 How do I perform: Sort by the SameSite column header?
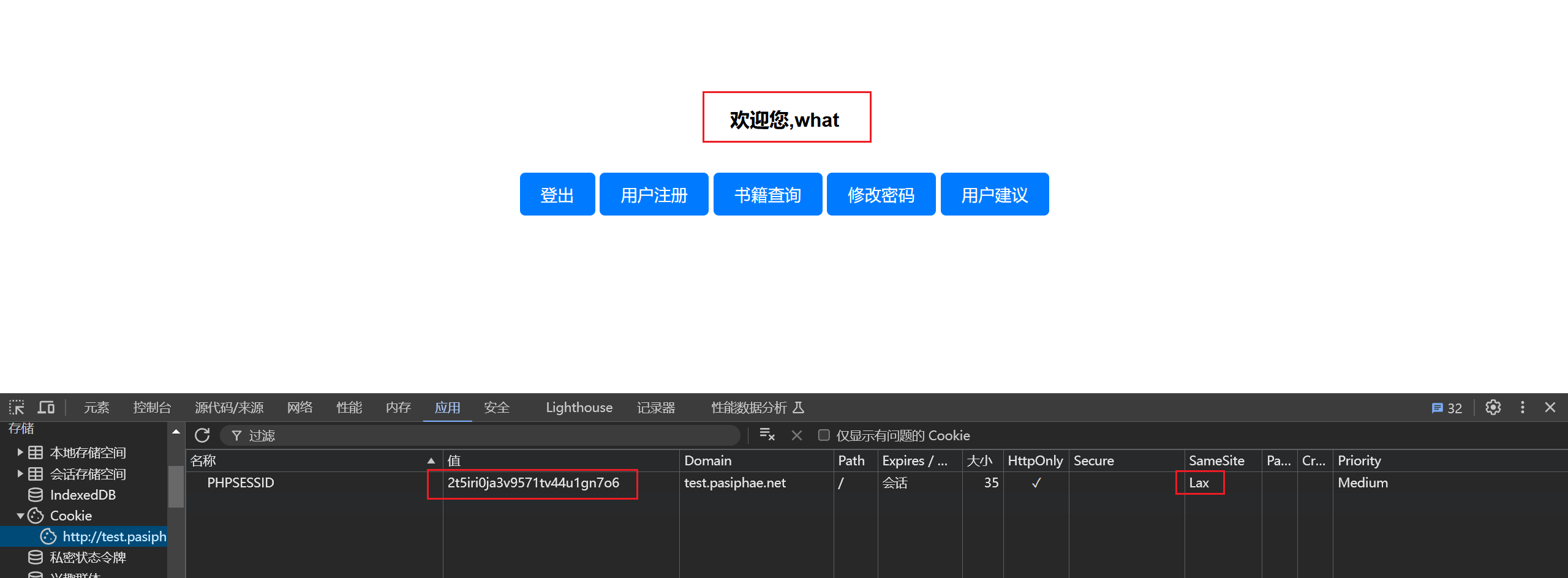tap(1223, 460)
